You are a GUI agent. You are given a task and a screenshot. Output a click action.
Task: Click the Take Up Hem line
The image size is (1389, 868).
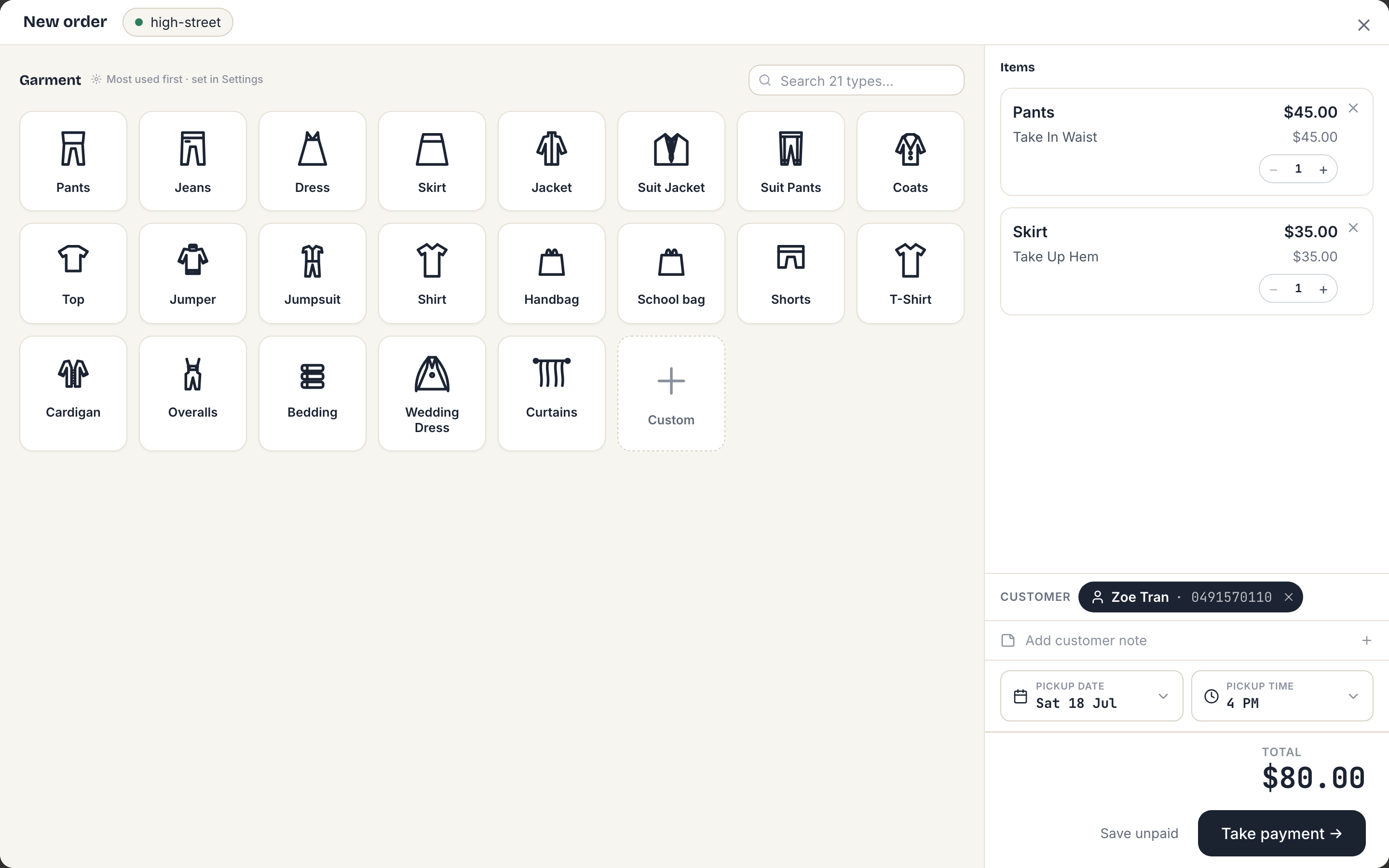click(1056, 257)
